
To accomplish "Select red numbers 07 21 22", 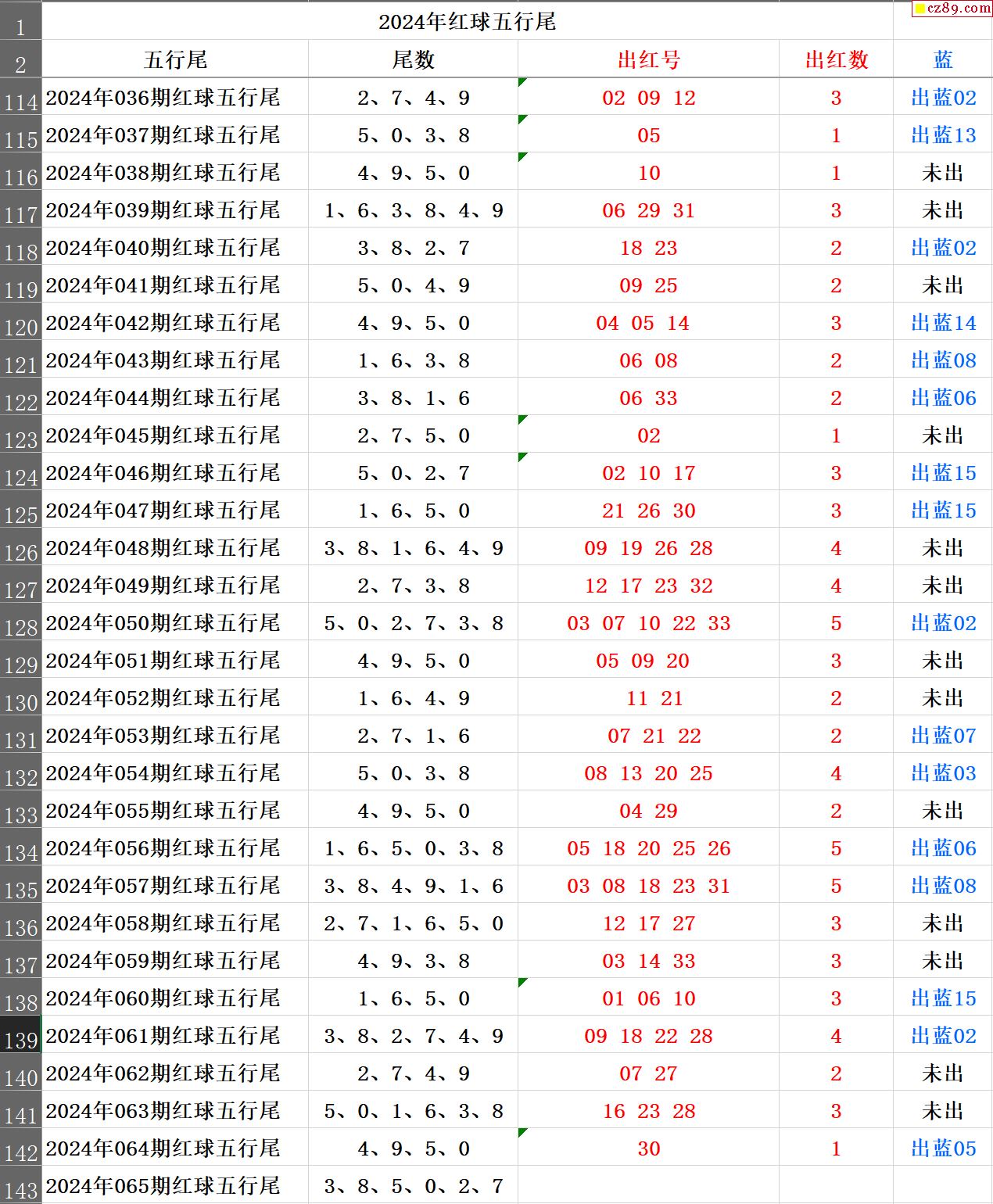I will (648, 735).
